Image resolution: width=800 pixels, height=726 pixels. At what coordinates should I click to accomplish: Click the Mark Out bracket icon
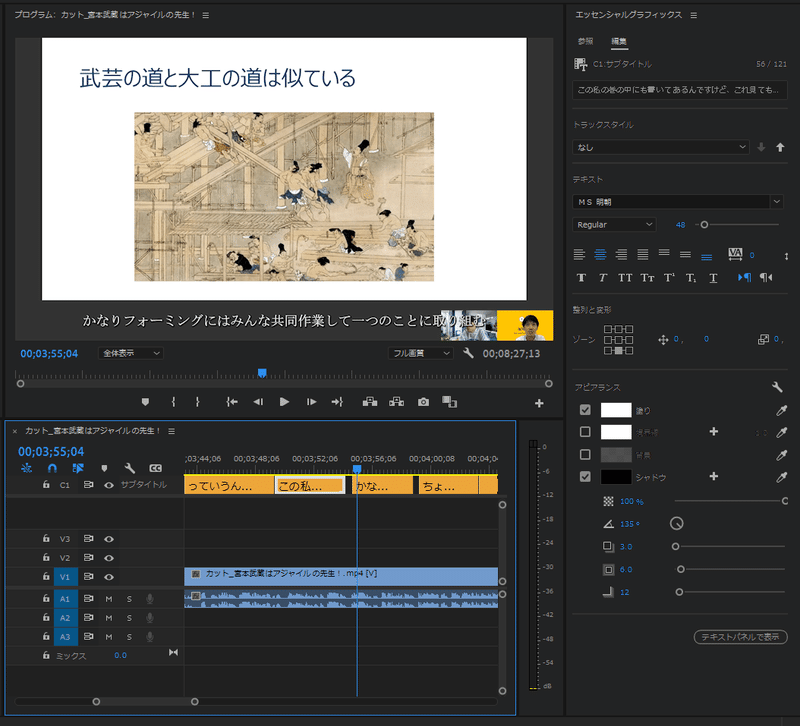pos(197,402)
